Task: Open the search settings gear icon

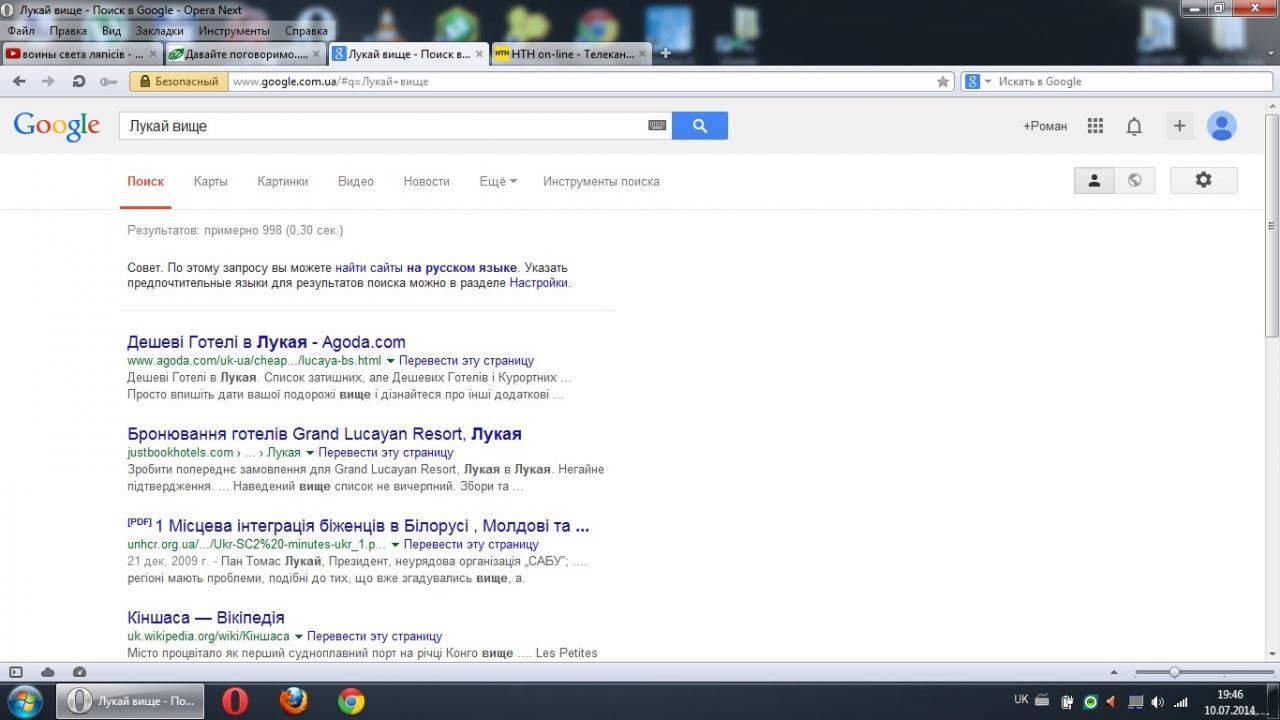Action: pyautogui.click(x=1203, y=180)
